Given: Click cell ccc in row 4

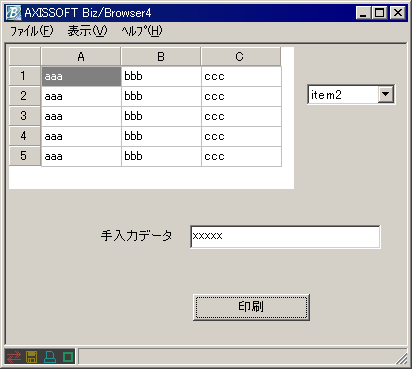Looking at the screenshot, I should click(241, 136).
